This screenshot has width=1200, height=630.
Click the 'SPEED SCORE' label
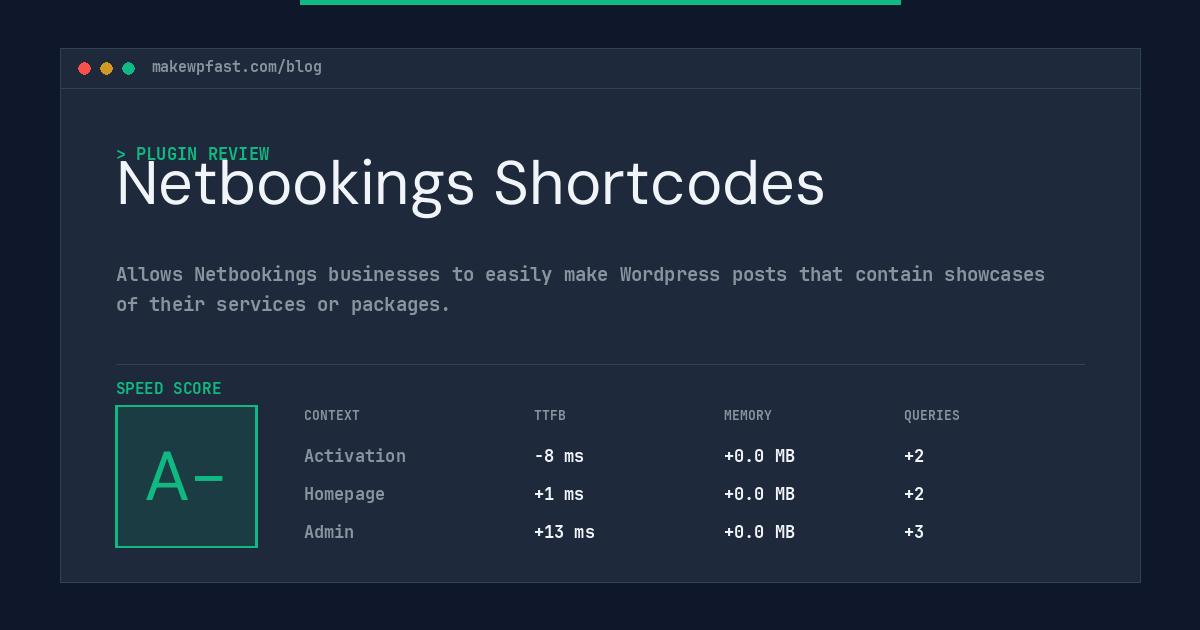169,389
